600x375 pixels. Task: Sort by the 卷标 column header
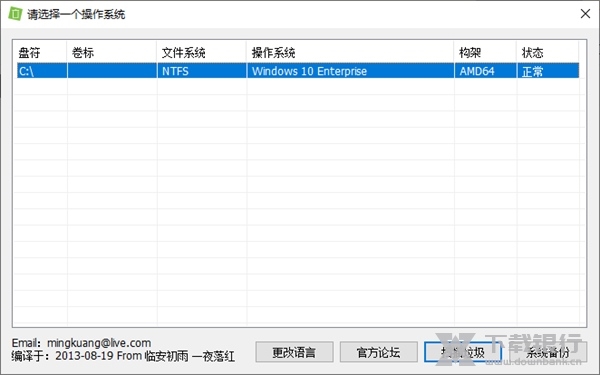pyautogui.click(x=112, y=52)
